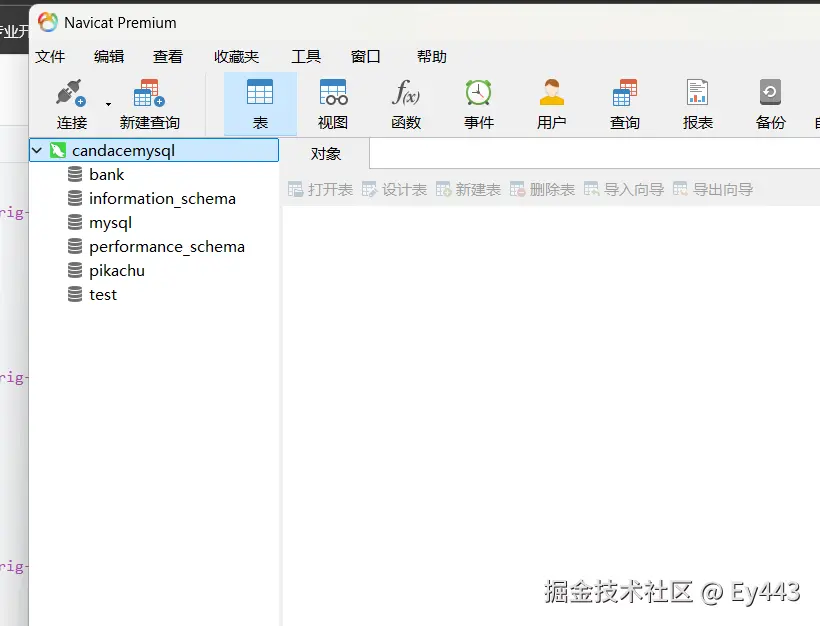Click the Open Table (打开表) button
Screen dimensions: 820x626
(320, 189)
